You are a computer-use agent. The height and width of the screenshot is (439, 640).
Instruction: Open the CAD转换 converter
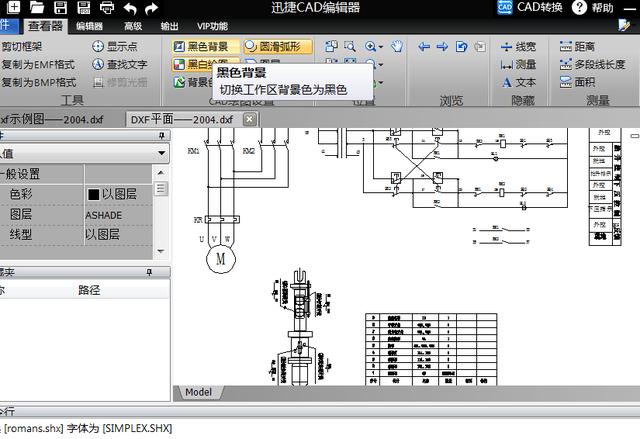tap(530, 7)
